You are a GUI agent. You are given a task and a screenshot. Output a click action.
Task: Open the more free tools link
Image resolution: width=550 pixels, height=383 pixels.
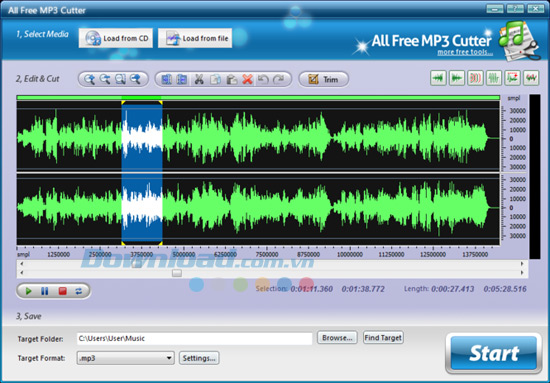pos(465,52)
